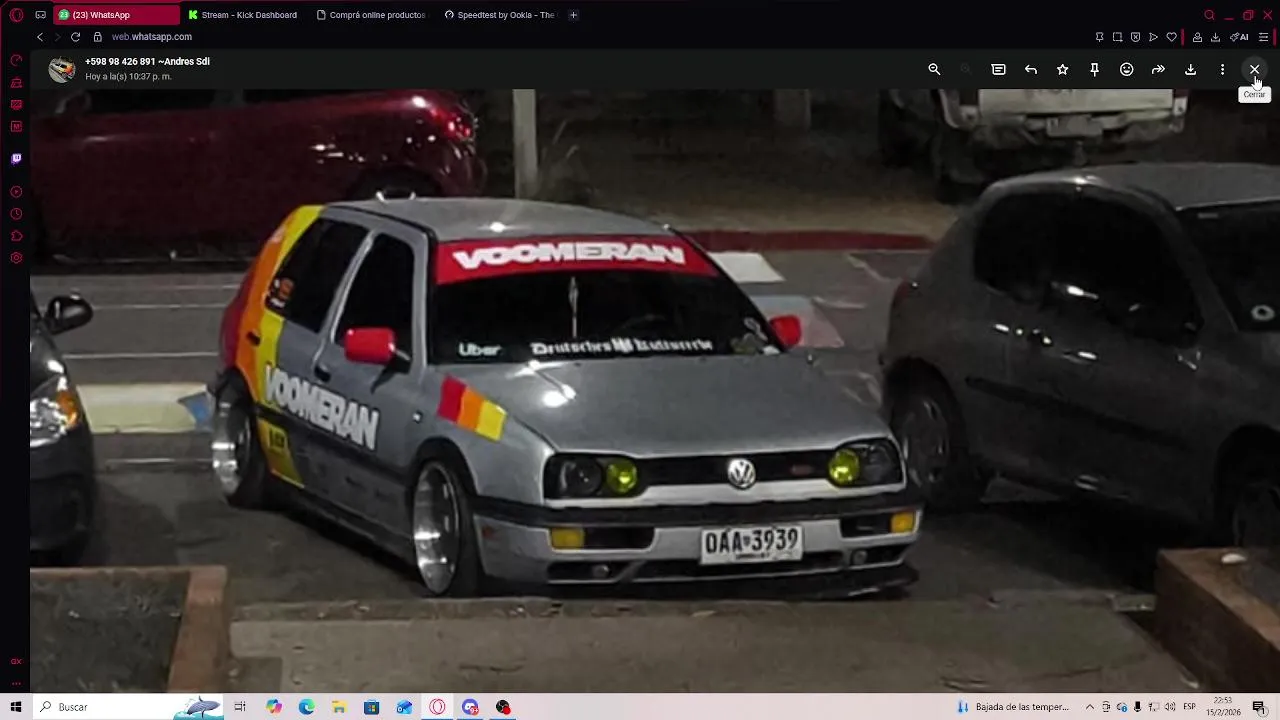
Task: Open the notification center icon
Action: 1259,707
